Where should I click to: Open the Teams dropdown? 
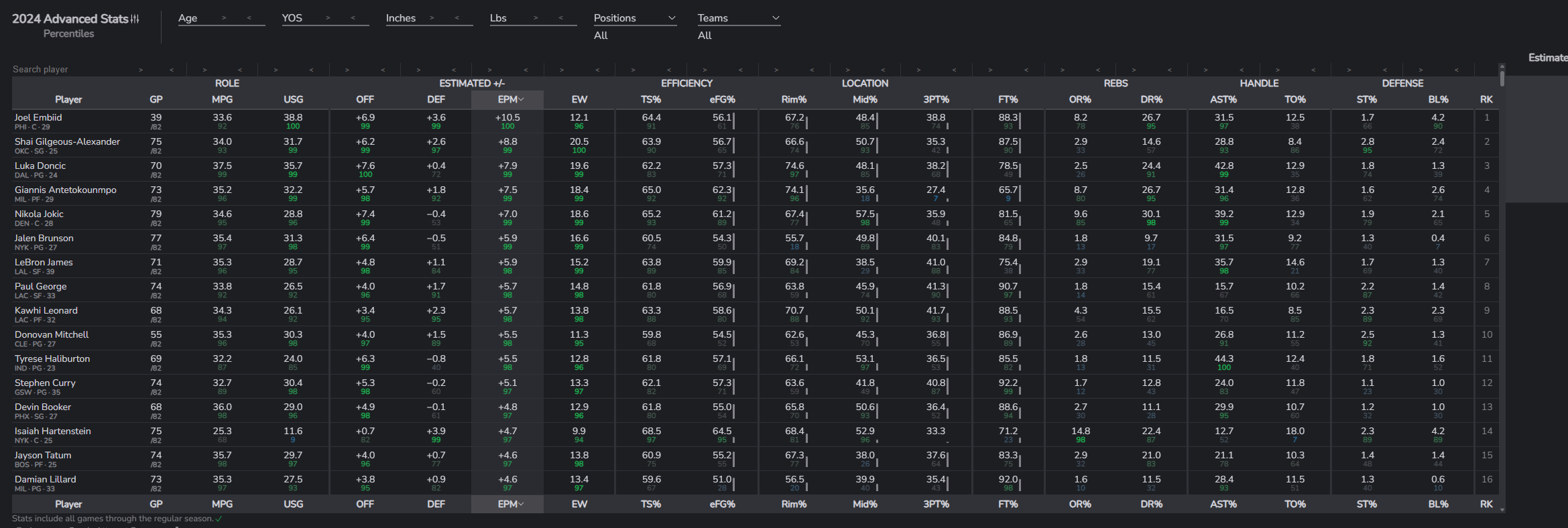point(739,18)
